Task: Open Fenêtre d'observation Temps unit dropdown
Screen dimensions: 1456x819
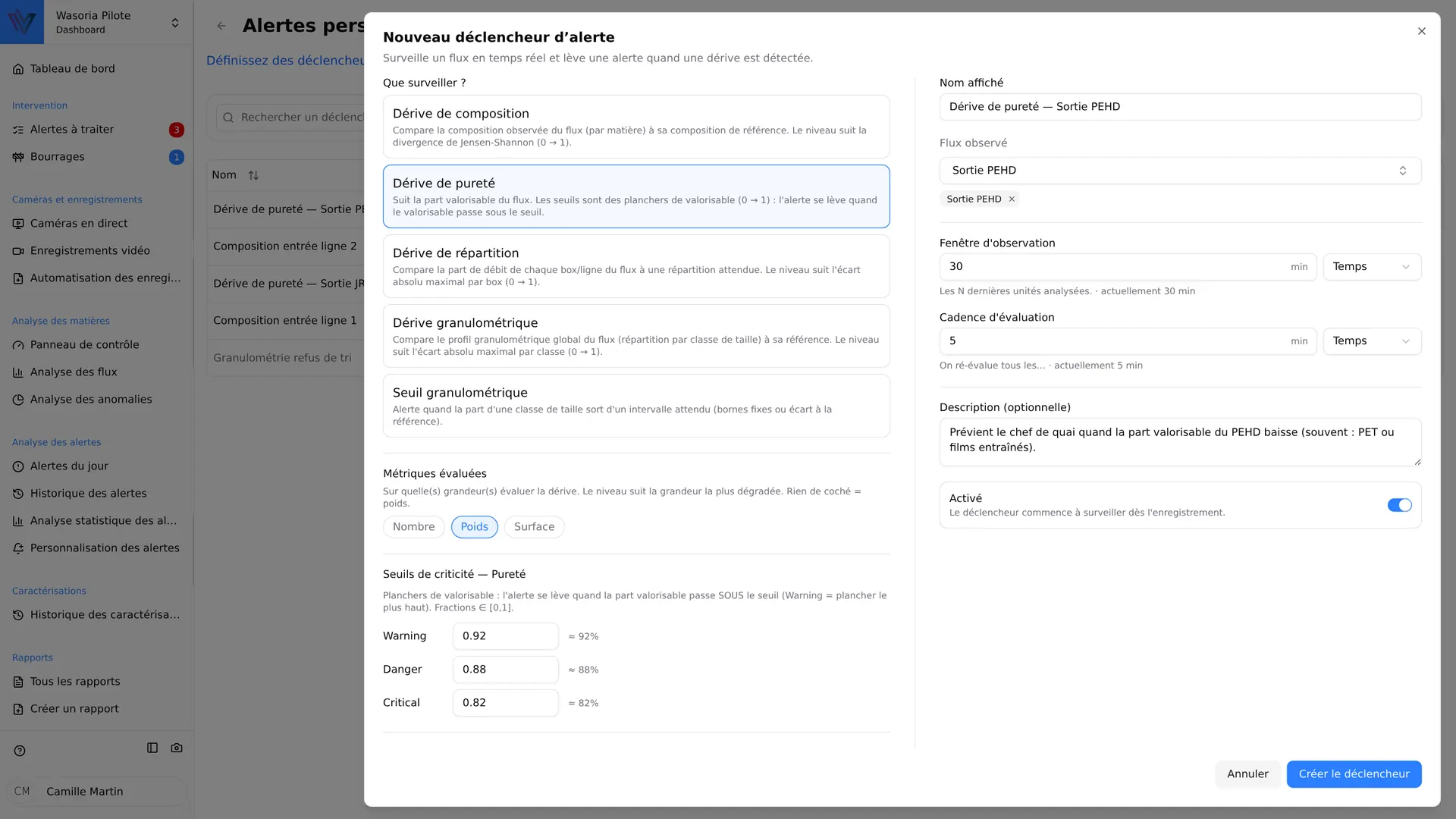Action: click(1372, 267)
